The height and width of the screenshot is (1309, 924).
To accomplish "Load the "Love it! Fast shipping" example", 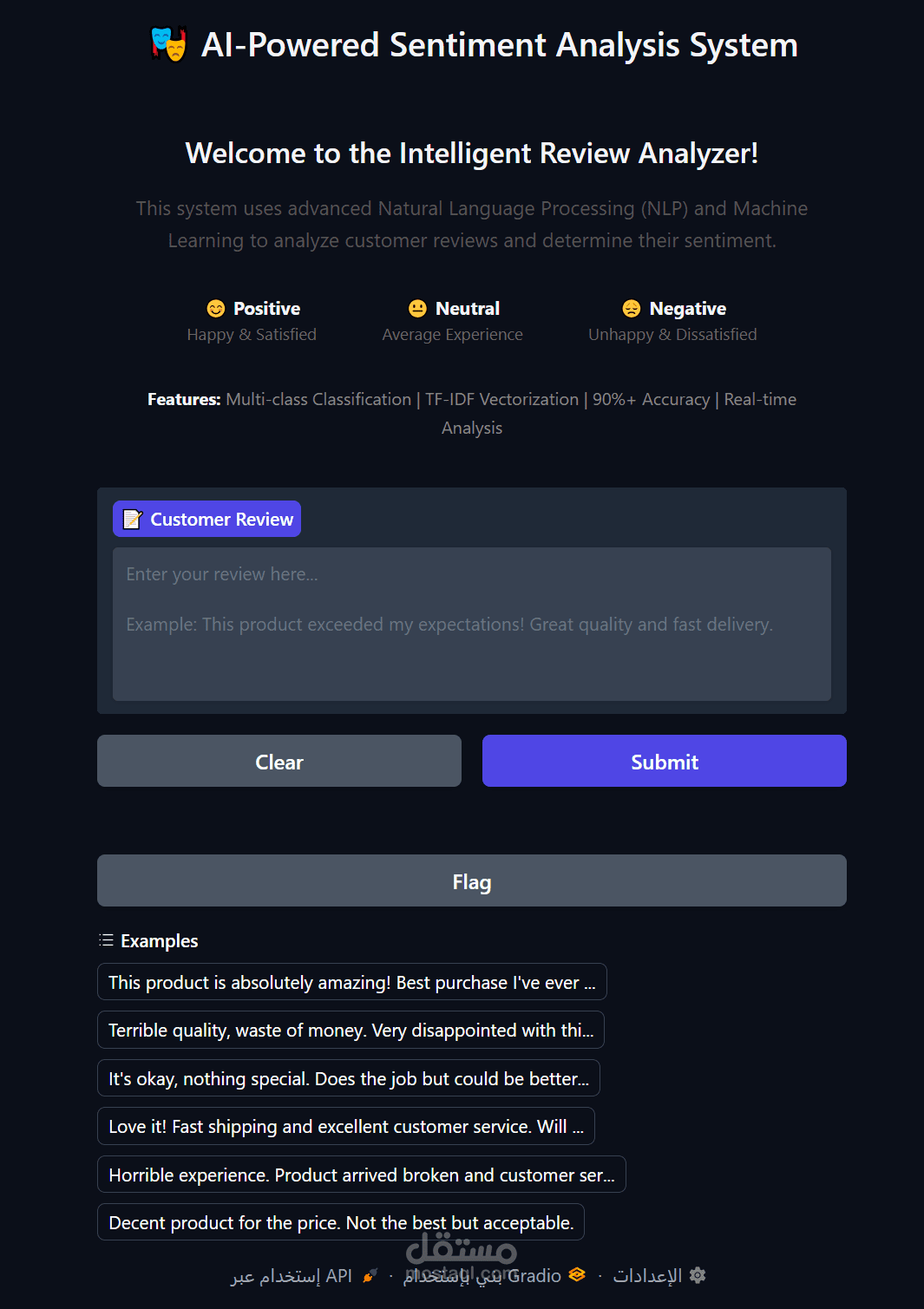I will 345,1126.
